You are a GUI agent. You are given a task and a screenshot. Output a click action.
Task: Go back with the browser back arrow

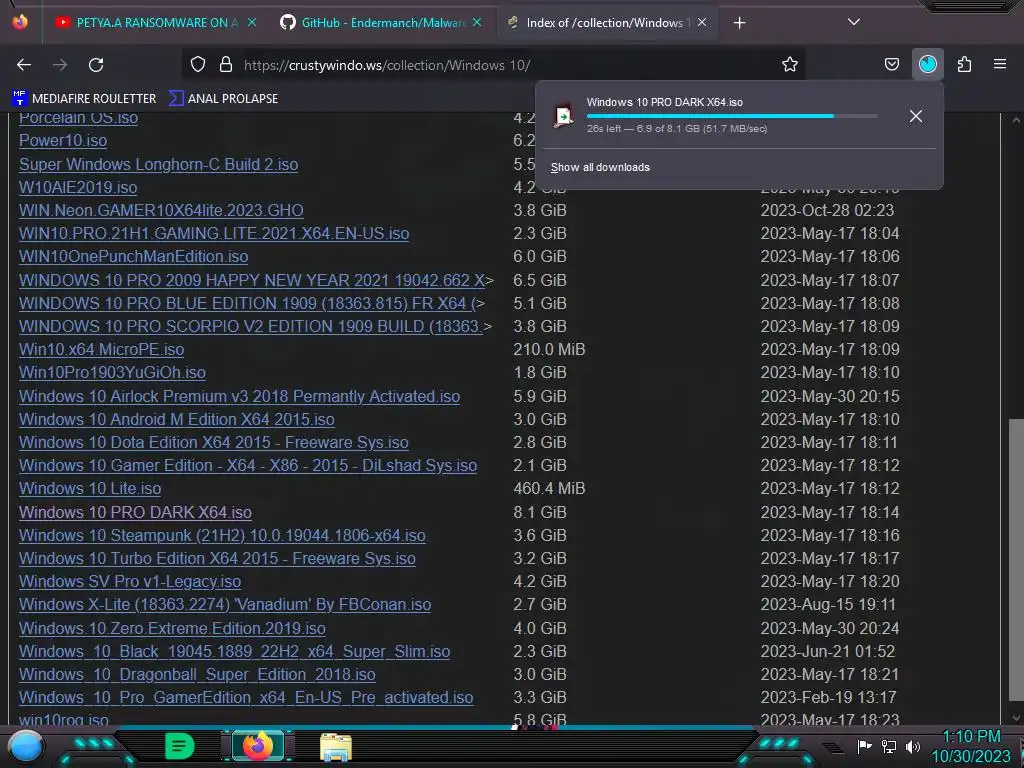[x=24, y=65]
